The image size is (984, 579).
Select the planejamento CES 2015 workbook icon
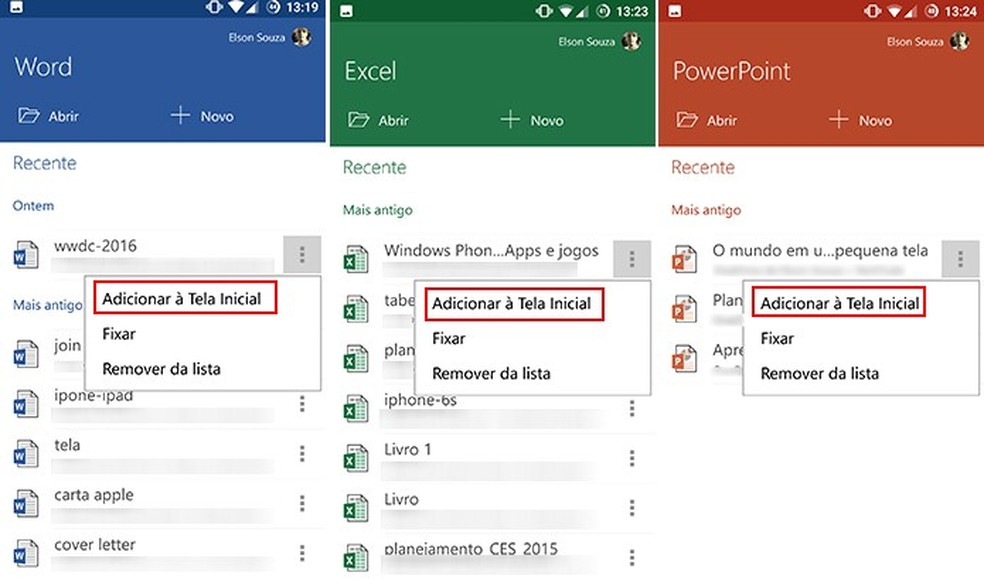tap(356, 557)
